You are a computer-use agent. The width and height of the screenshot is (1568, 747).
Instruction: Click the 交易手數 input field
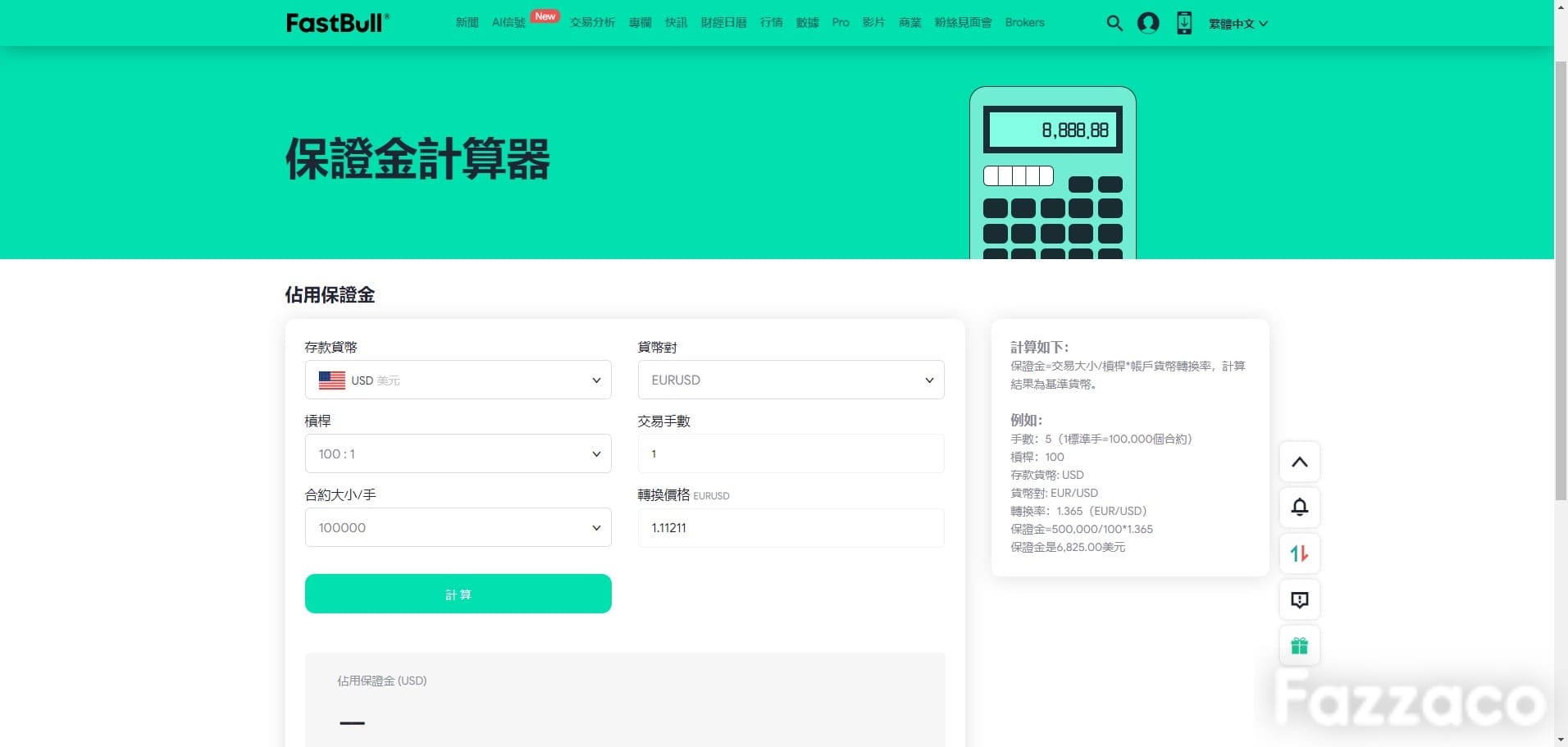pos(791,453)
